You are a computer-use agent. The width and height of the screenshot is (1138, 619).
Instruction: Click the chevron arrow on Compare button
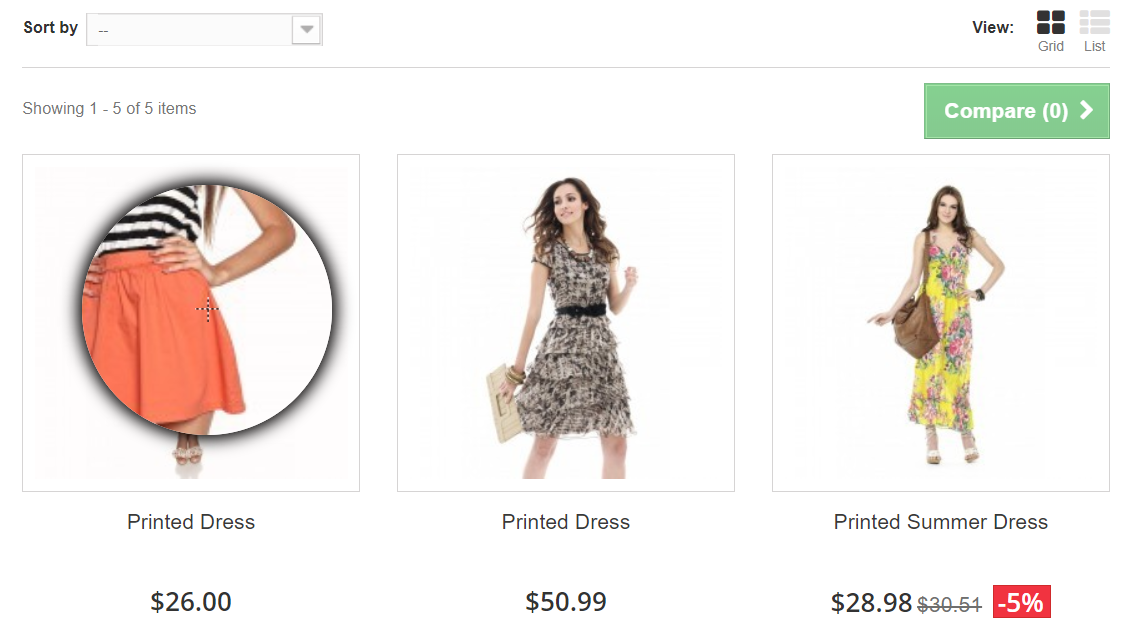pyautogui.click(x=1086, y=111)
